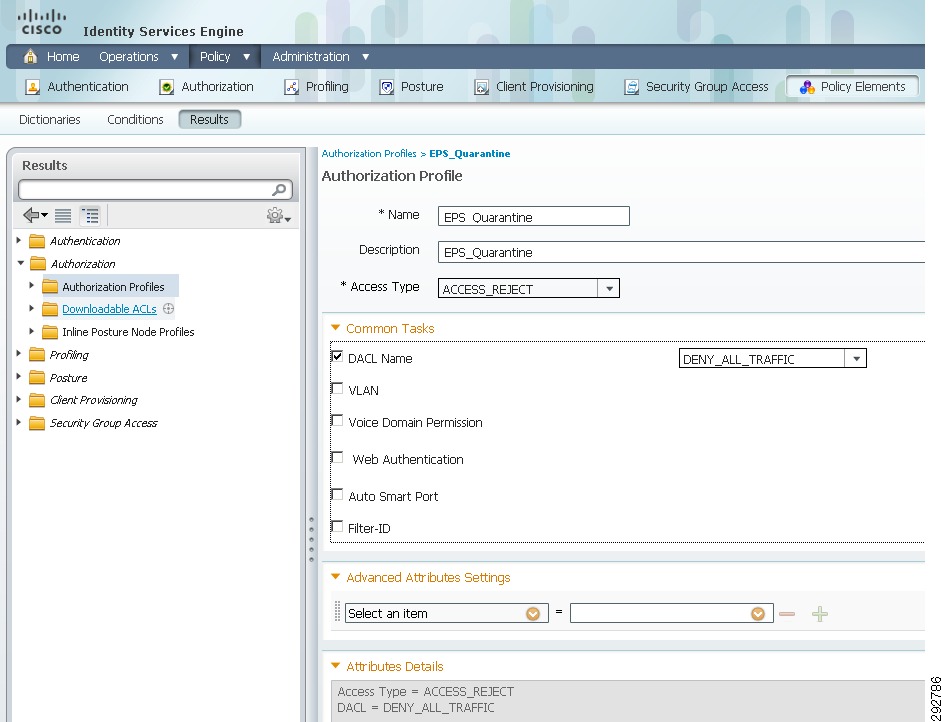Add attribute row with green plus icon

pos(820,613)
